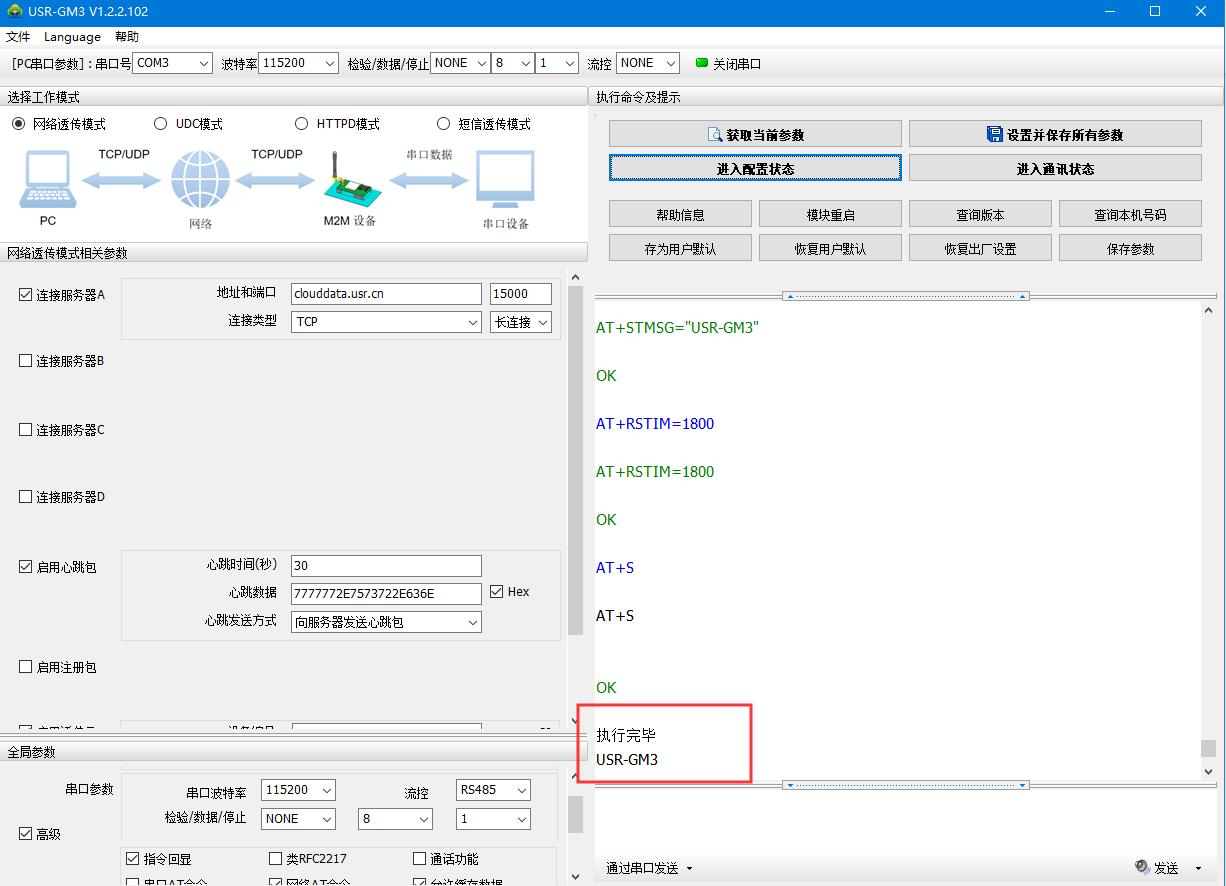1226x886 pixels.
Task: Click the floppy disk icon on 设置并保存所有参数
Action: 995,135
